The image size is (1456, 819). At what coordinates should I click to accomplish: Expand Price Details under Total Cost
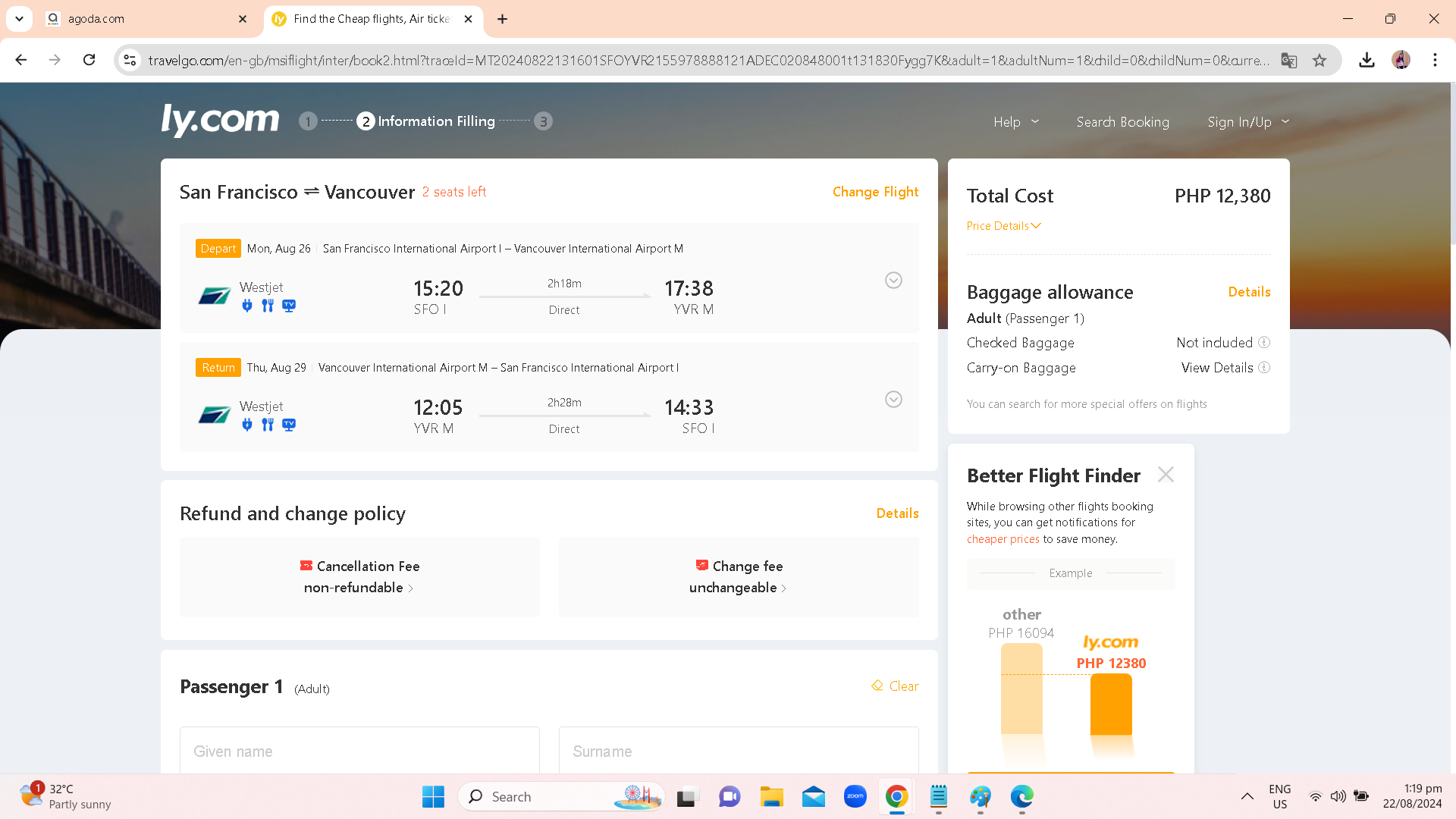coord(1003,226)
